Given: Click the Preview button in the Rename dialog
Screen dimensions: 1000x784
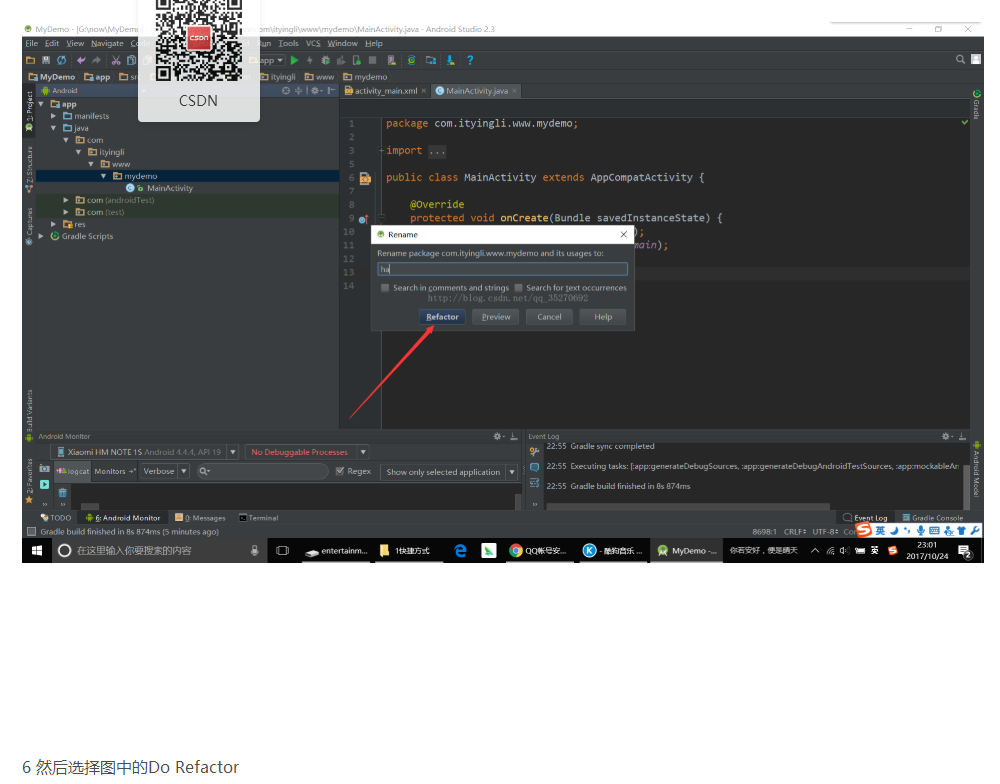Looking at the screenshot, I should (496, 317).
